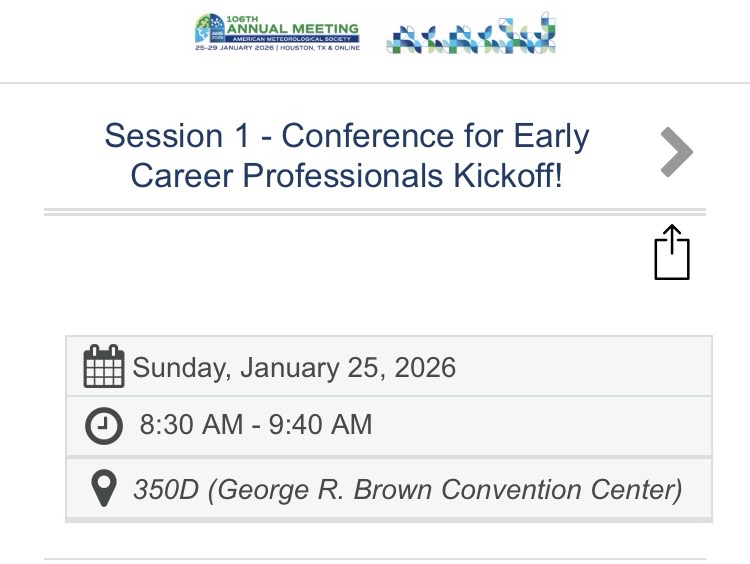This screenshot has height=564, width=750.
Task: Click 'Career Professionals Kickoff!' in the session title
Action: (346, 176)
